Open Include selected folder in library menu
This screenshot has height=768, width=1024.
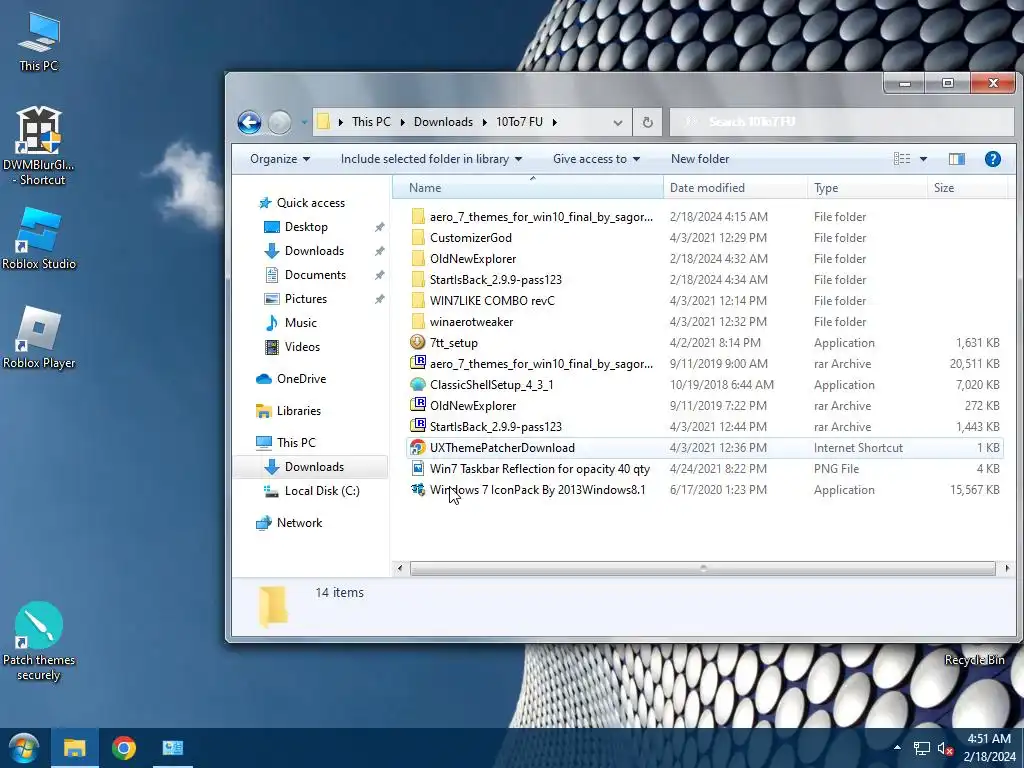(x=431, y=159)
